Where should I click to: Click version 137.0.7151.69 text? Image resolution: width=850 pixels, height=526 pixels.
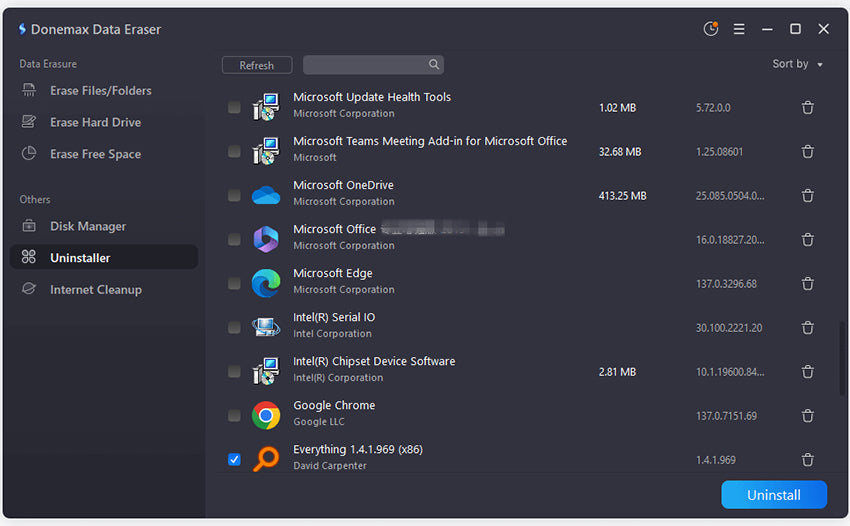point(726,416)
